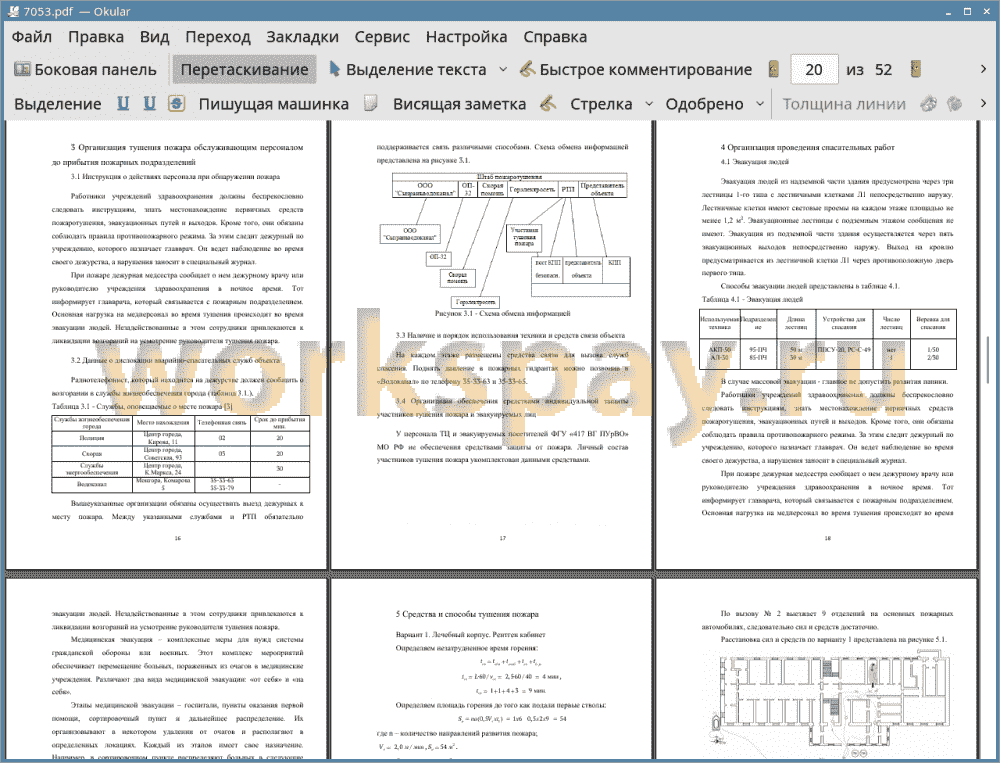Viewport: 1000px width, 763px height.
Task: Select the strikeout annotation icon
Action: click(x=177, y=103)
